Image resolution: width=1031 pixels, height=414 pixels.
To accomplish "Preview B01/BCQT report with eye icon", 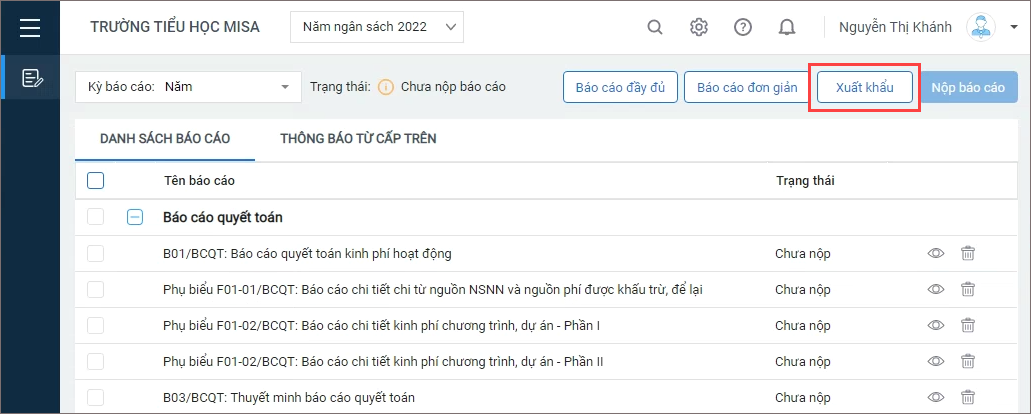I will tap(936, 254).
